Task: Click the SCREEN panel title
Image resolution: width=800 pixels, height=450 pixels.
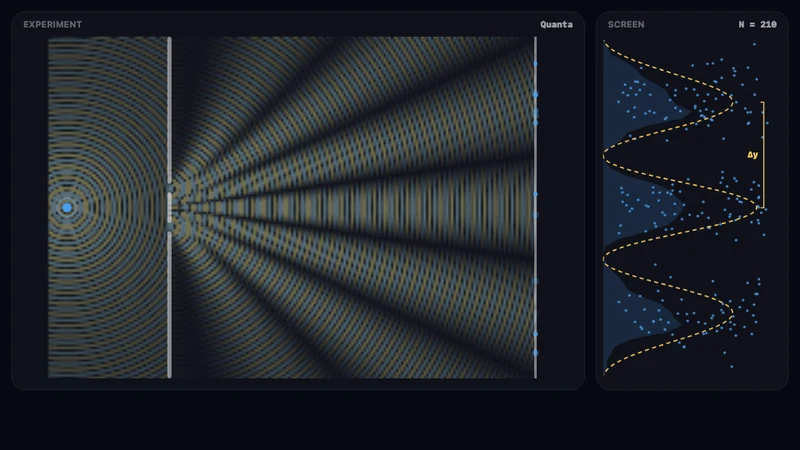Action: (x=626, y=24)
